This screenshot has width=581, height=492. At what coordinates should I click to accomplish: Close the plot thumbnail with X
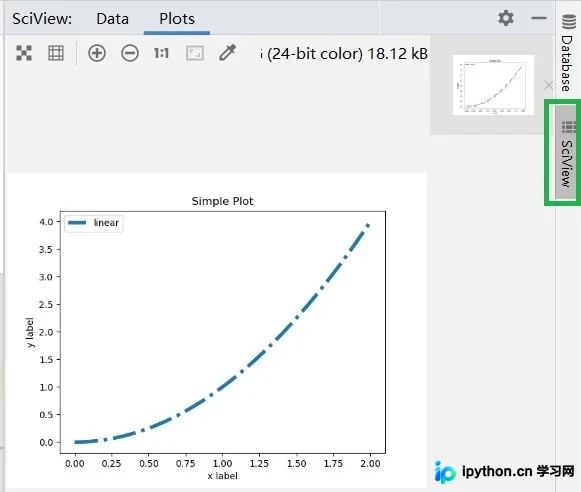548,85
